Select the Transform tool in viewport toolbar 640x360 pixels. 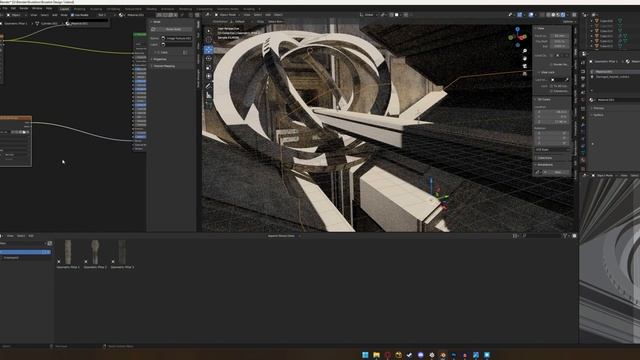(x=209, y=76)
